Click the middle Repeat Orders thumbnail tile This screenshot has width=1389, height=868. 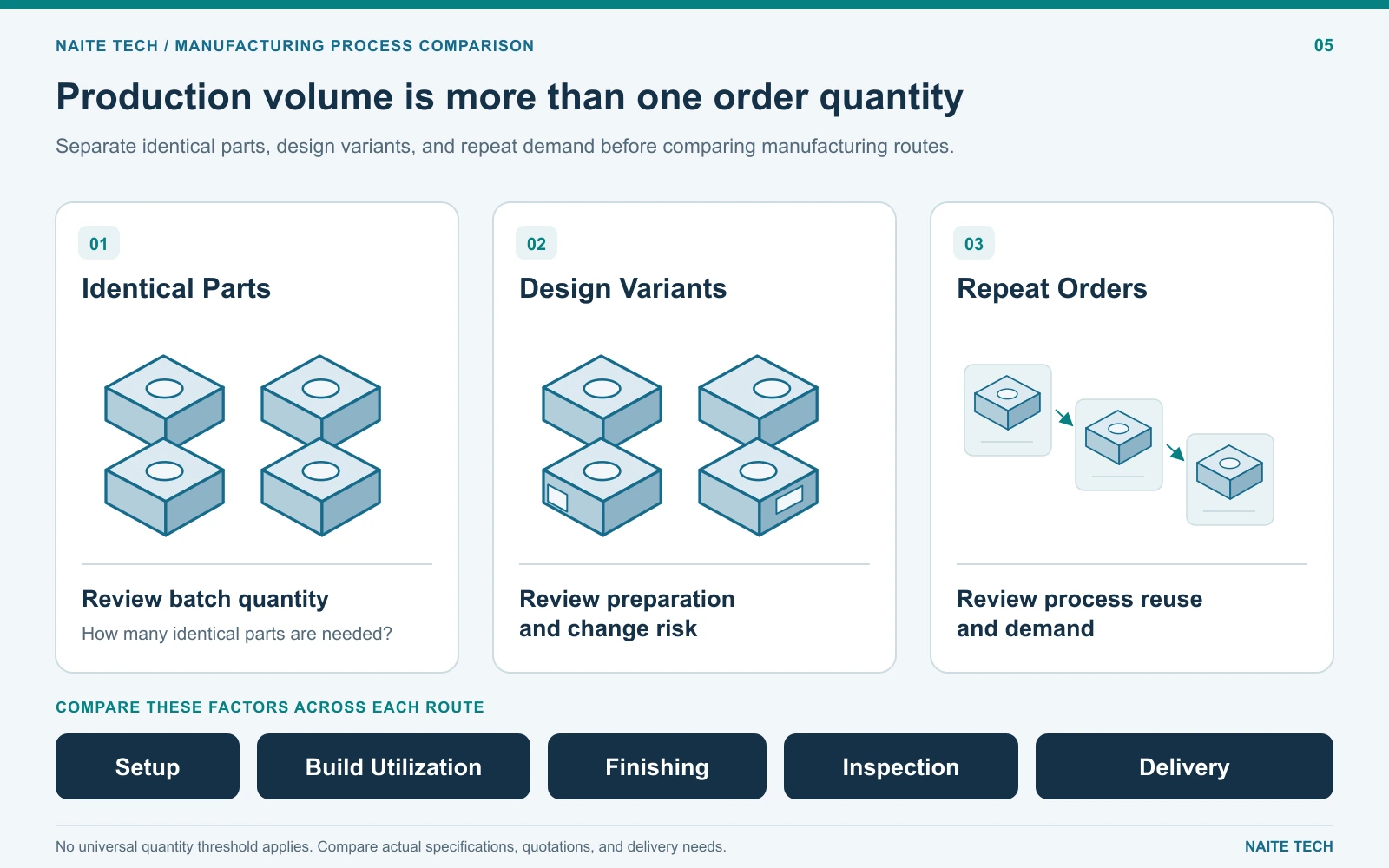[x=1119, y=444]
